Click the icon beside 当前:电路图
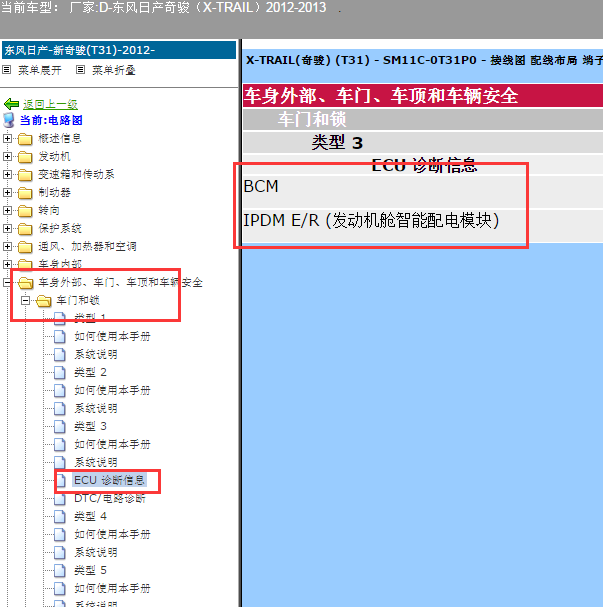603x607 pixels. point(9,120)
